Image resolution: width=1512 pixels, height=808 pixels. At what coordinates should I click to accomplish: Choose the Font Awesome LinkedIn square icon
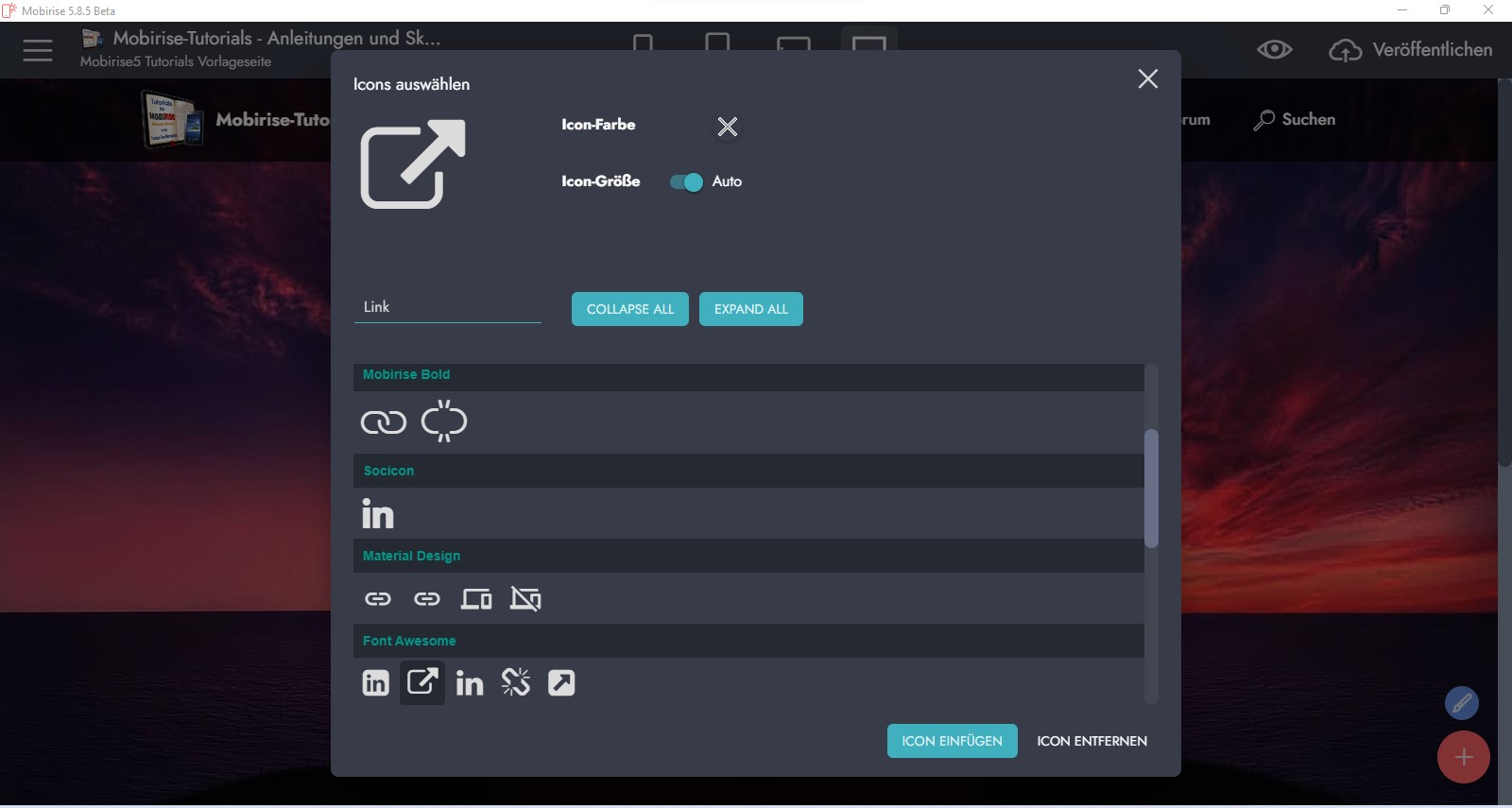coord(375,683)
